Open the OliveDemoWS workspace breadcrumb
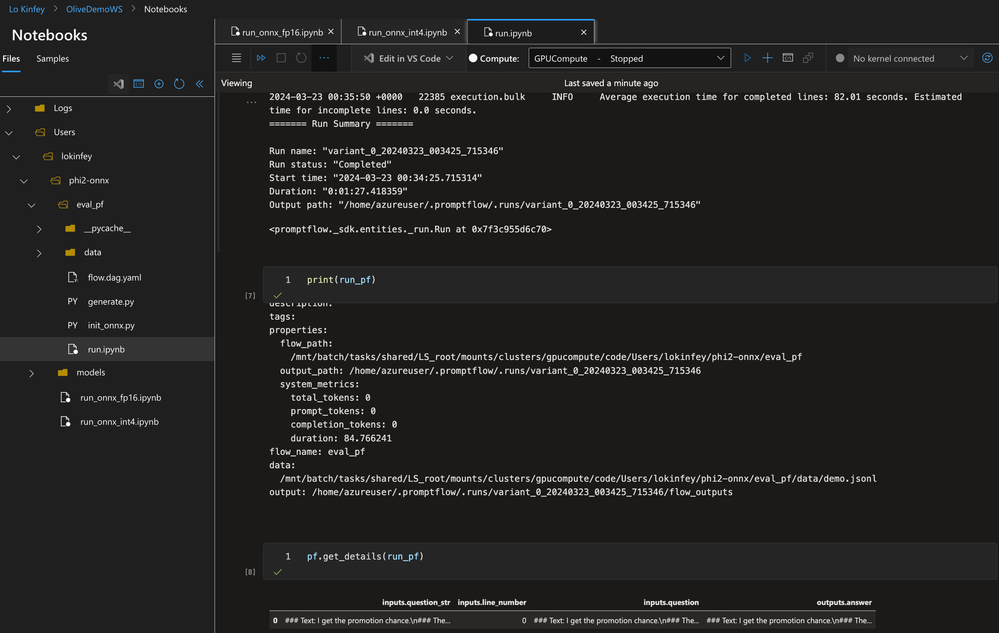Viewport: 999px width, 633px height. coord(94,9)
